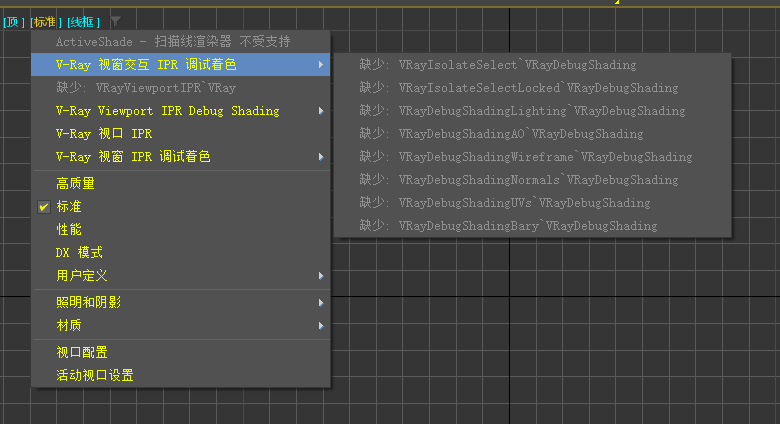Click VRayIsolateSelect`VRayDebugShading submenu entry
The image size is (780, 424).
tap(532, 65)
